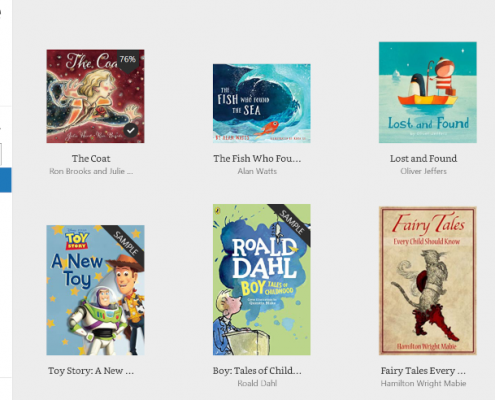
Task: Open Toy Story: A New Toy cover
Action: pyautogui.click(x=95, y=290)
